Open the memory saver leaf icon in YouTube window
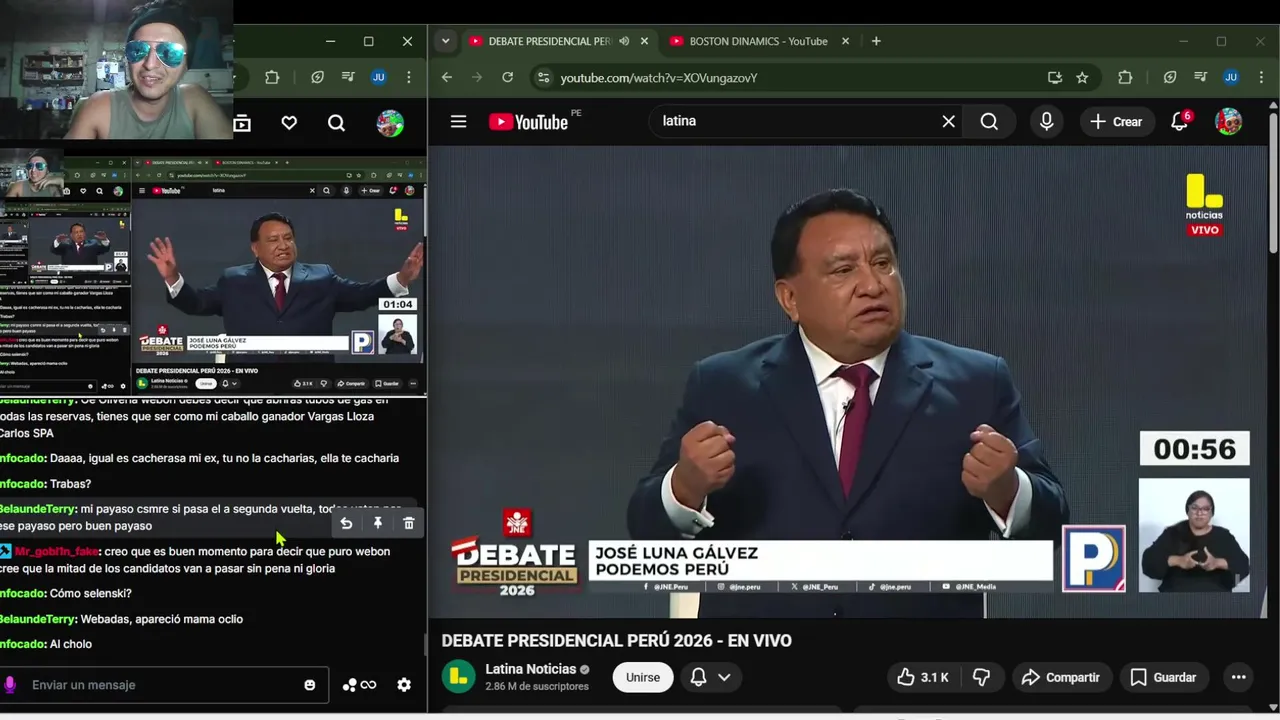This screenshot has width=1280, height=720. pos(1170,77)
